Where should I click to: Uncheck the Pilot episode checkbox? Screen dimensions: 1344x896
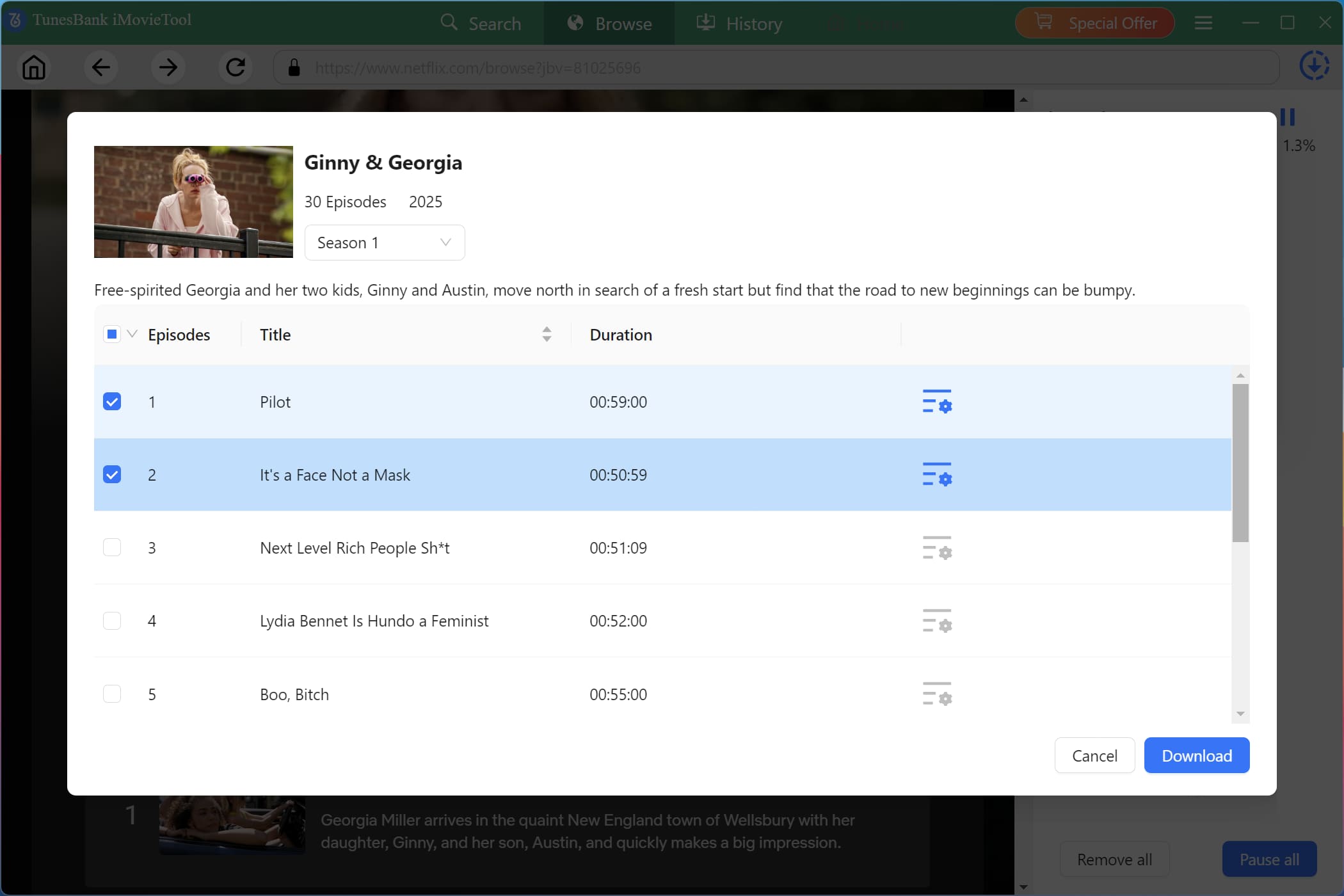click(x=112, y=402)
